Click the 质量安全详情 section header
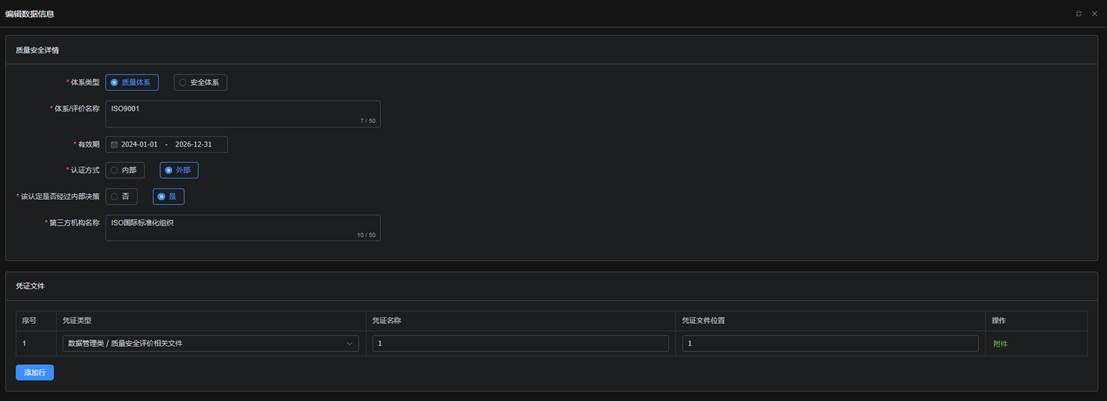Screen dimensions: 1107x401 [x=37, y=49]
